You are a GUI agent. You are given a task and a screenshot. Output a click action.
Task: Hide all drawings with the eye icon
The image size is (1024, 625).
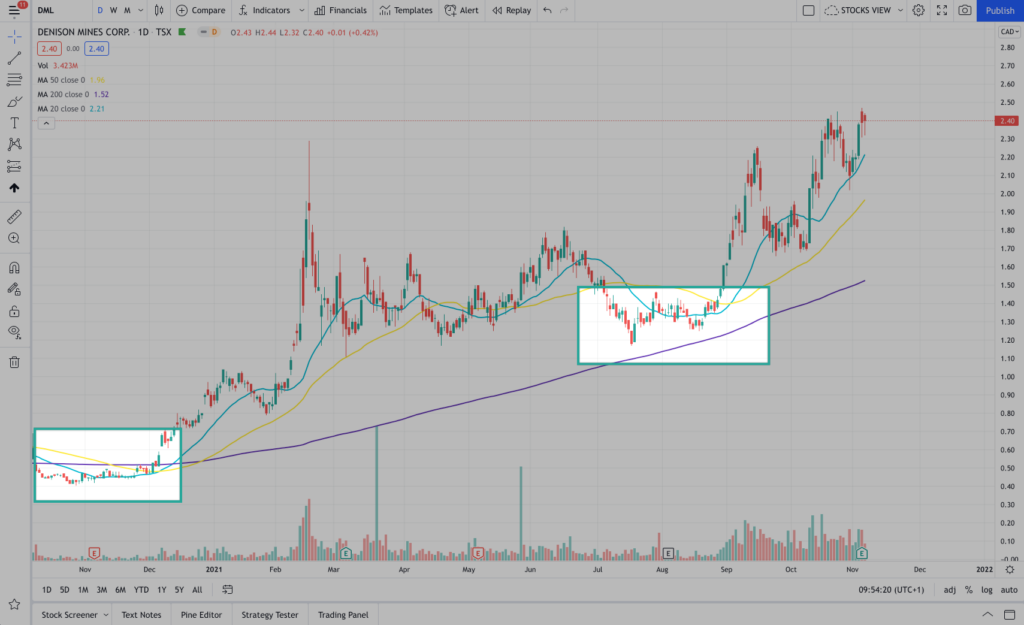pyautogui.click(x=14, y=331)
